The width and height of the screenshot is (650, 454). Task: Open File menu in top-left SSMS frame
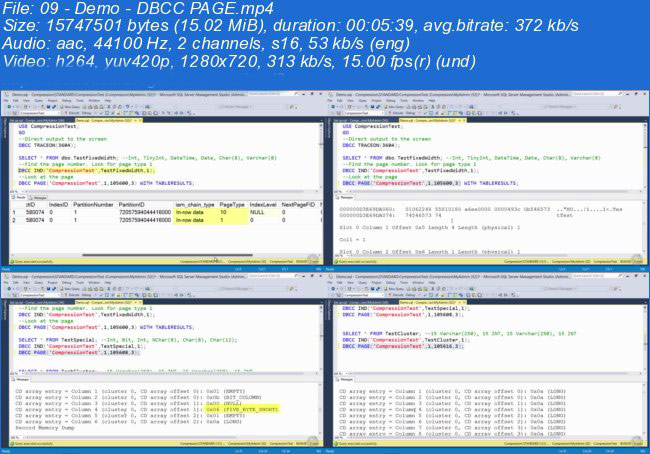click(x=6, y=100)
